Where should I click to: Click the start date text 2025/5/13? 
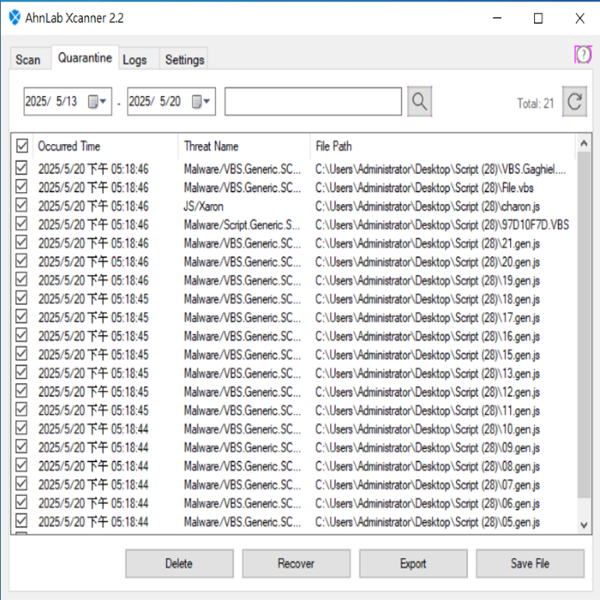click(x=51, y=101)
